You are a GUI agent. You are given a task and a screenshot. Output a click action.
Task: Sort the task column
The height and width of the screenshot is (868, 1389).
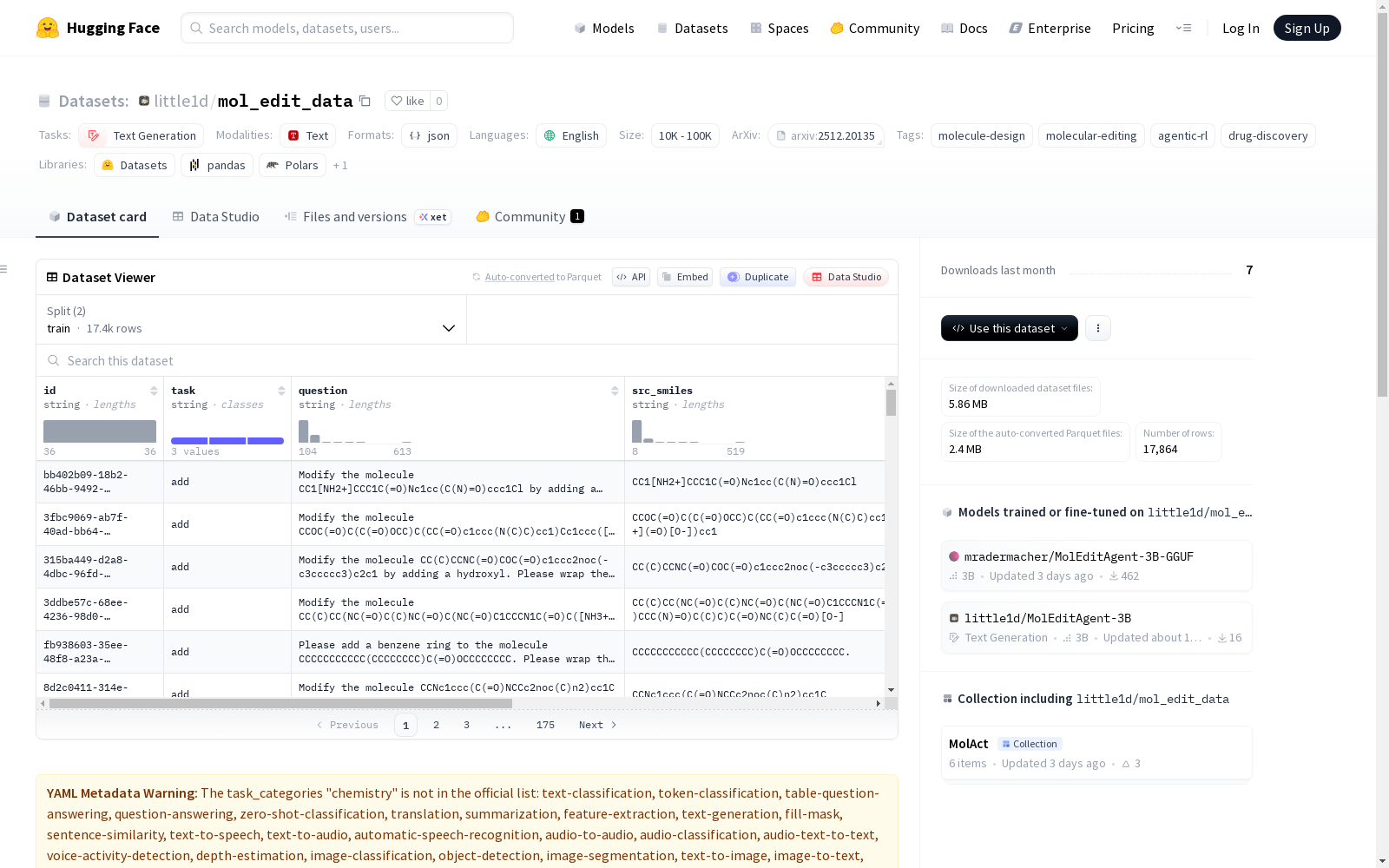tap(281, 391)
